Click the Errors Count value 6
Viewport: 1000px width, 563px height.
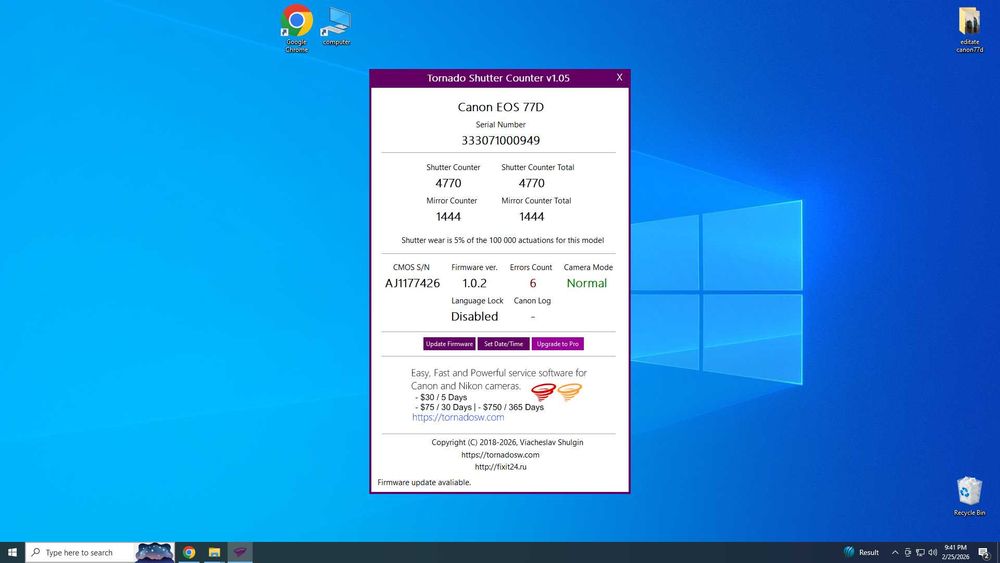tap(533, 283)
